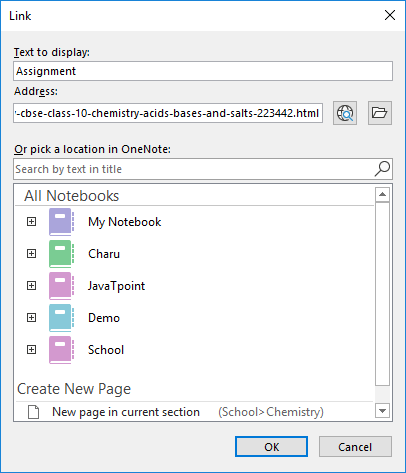406x473 pixels.
Task: Expand the School notebook node
Action: 31,350
